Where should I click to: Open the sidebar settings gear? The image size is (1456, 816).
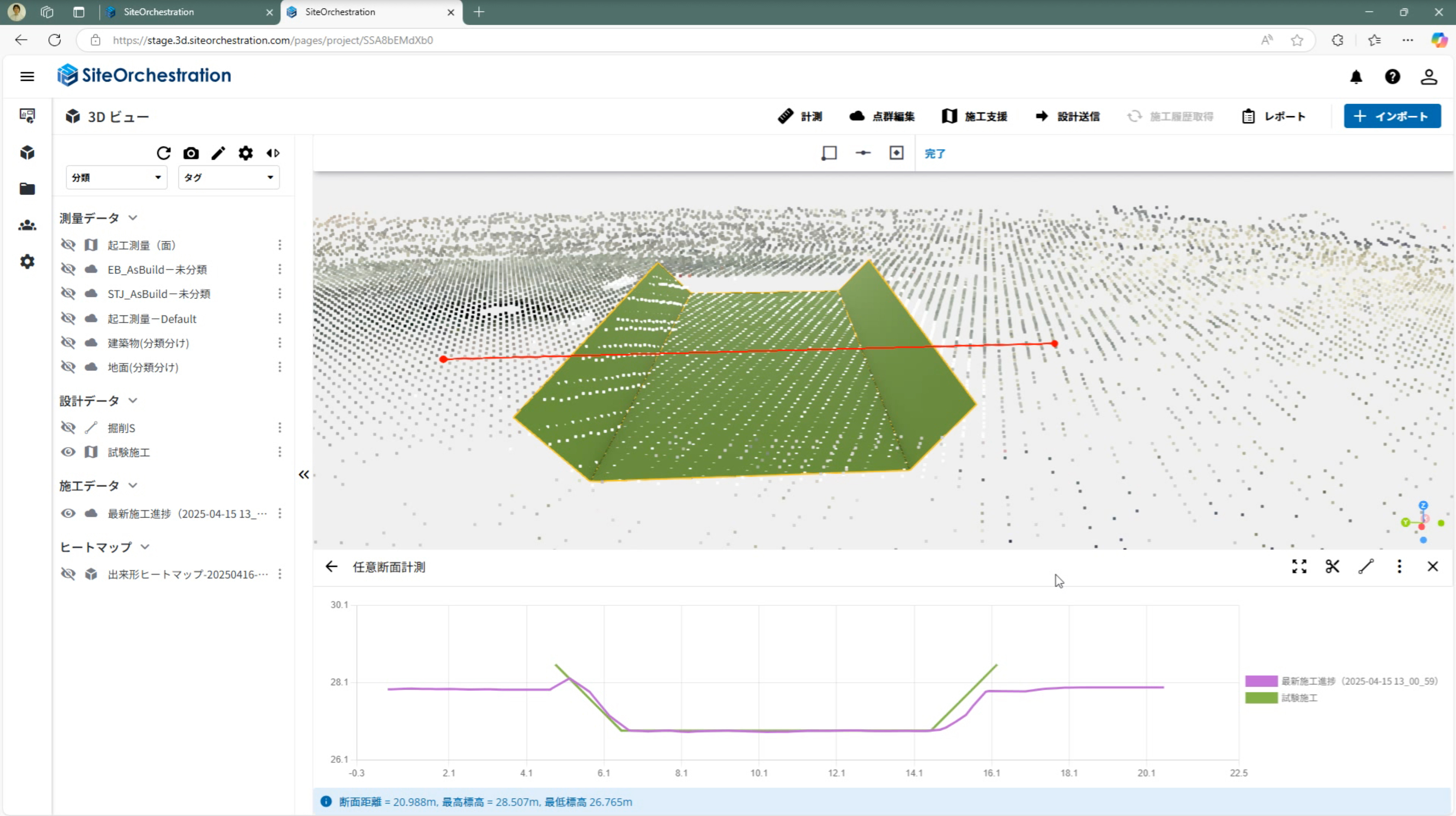[27, 262]
